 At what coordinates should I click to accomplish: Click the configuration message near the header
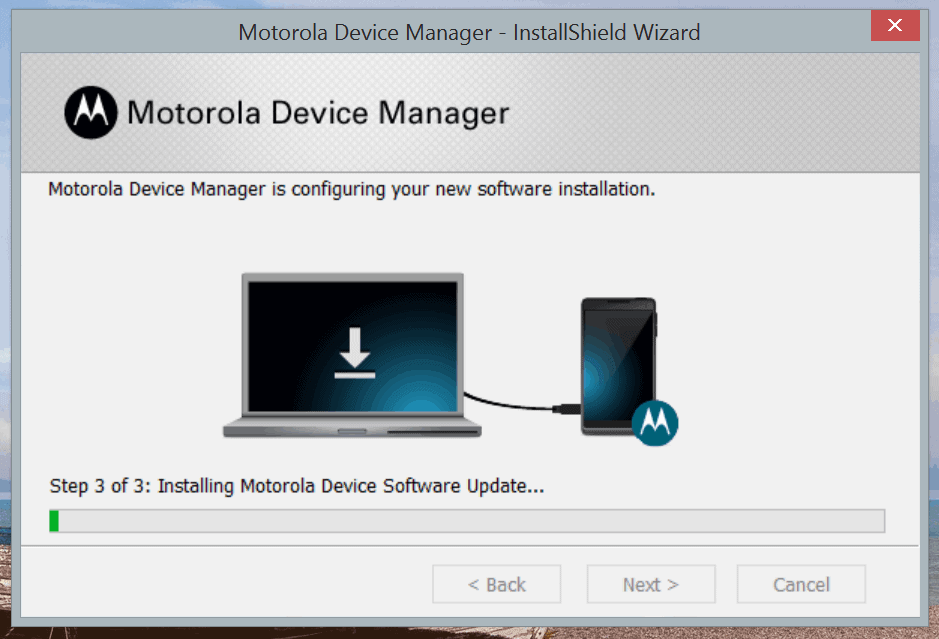pos(349,189)
